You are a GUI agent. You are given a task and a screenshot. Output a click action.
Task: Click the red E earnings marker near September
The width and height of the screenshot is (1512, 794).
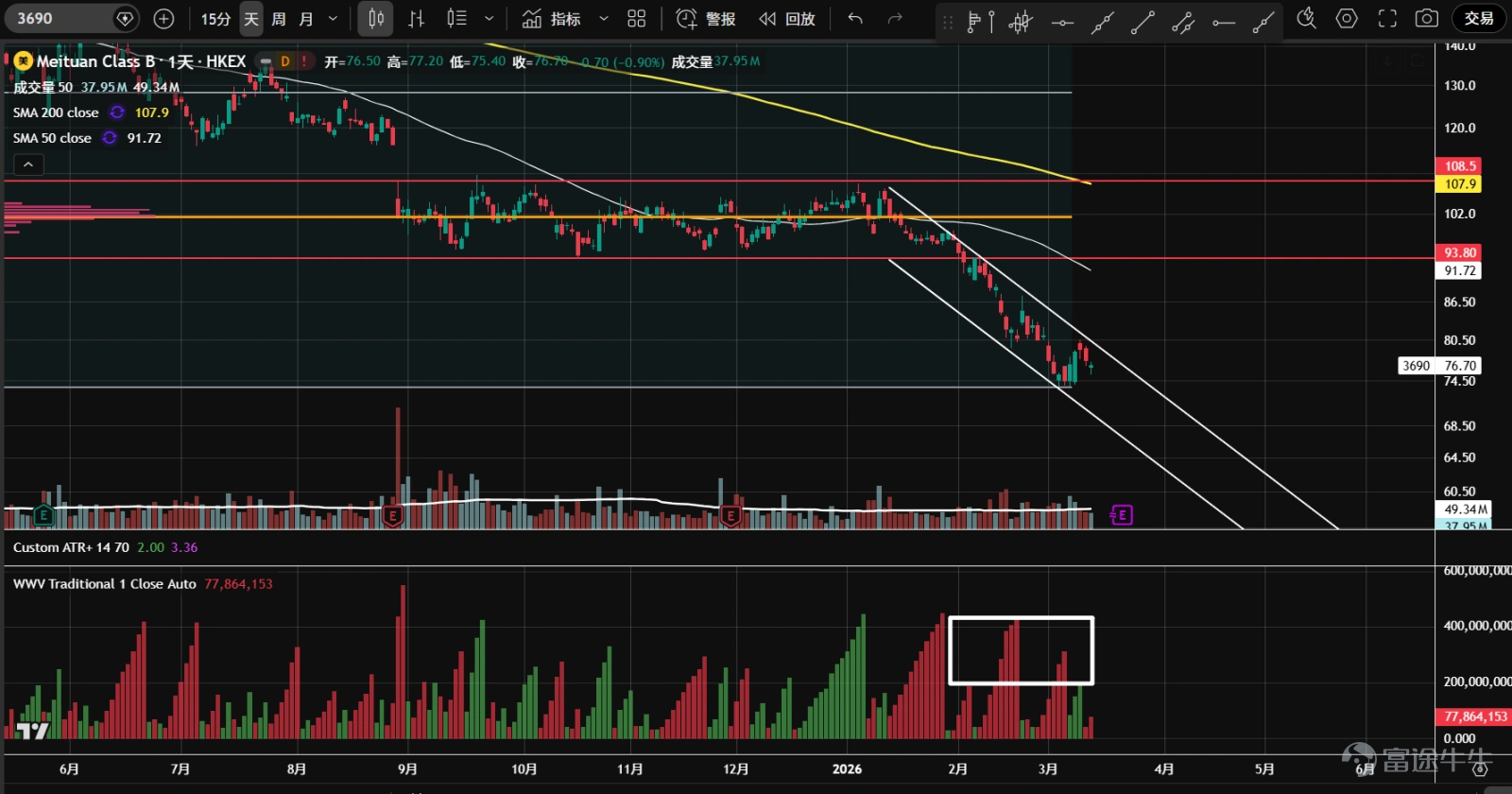[393, 515]
